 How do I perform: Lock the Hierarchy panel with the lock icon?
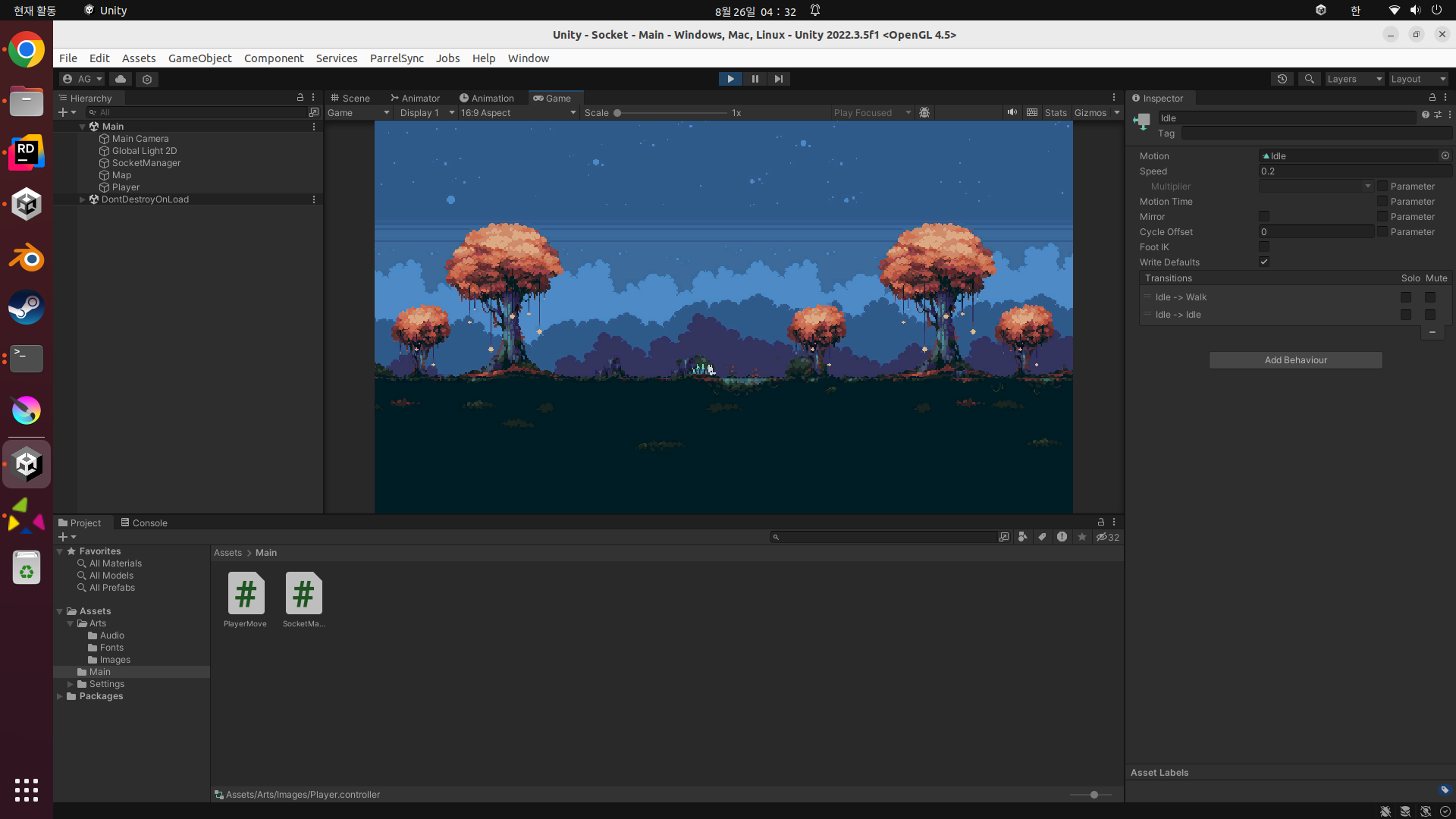point(300,98)
